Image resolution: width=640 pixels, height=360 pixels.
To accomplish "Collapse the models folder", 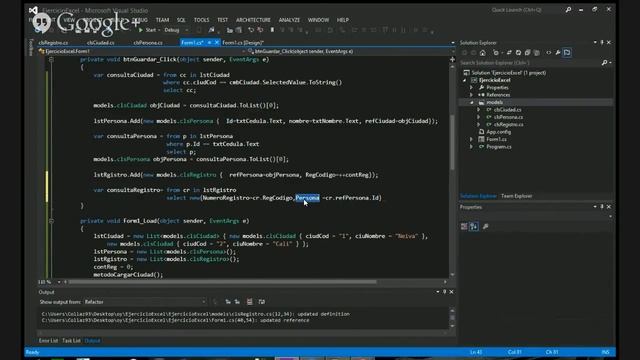I will pos(471,102).
